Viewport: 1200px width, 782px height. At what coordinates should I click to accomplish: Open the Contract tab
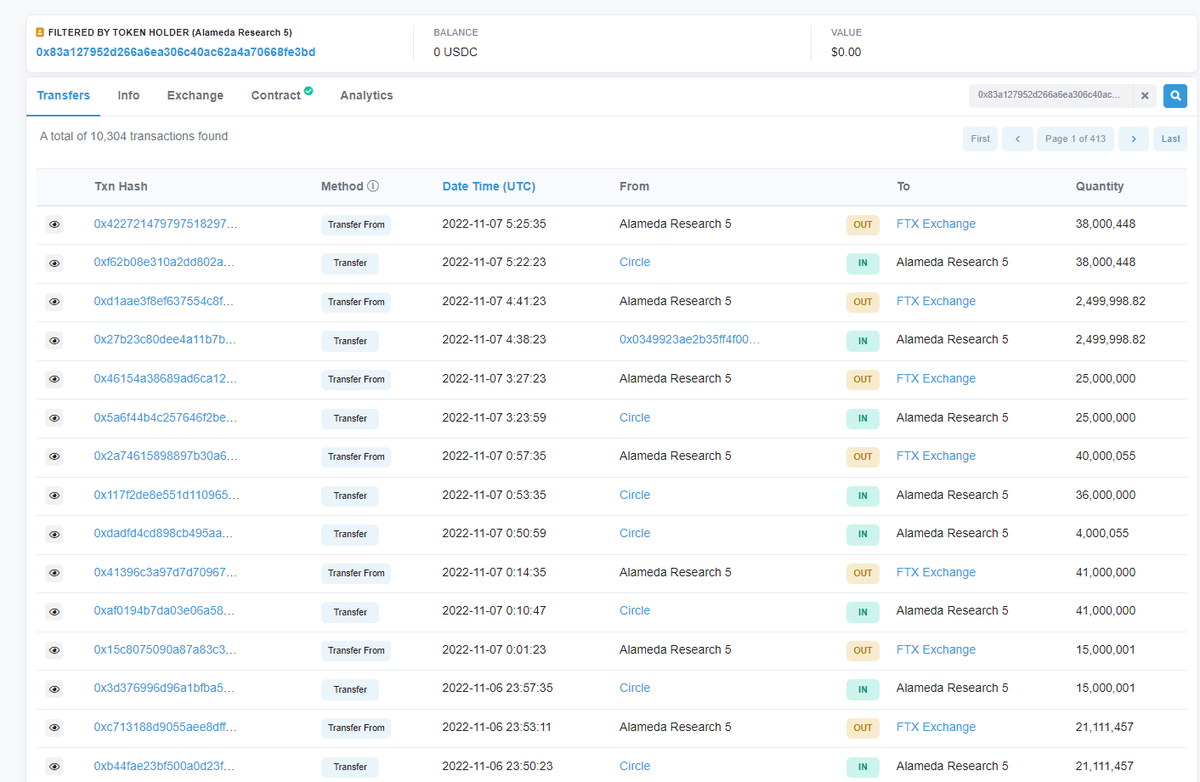[276, 96]
